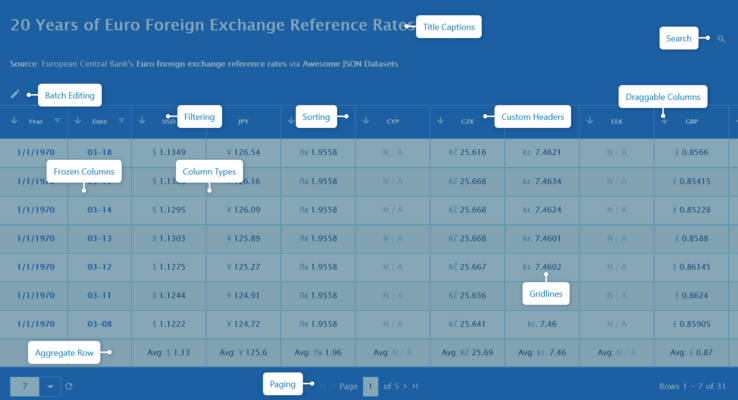Click the sort arrow in EEK header
This screenshot has height=400, width=738.
point(590,121)
